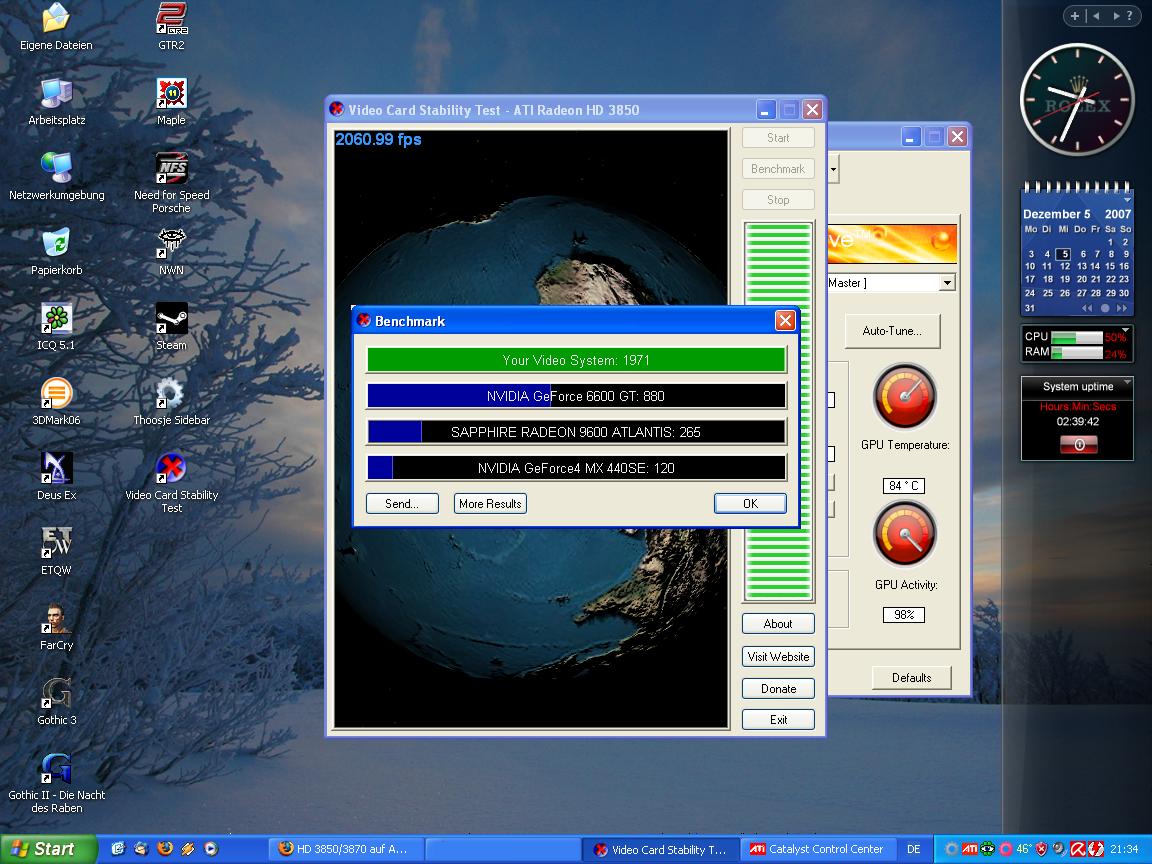Select day 12 in calendar gadget
This screenshot has width=1152, height=864.
coord(1064,266)
